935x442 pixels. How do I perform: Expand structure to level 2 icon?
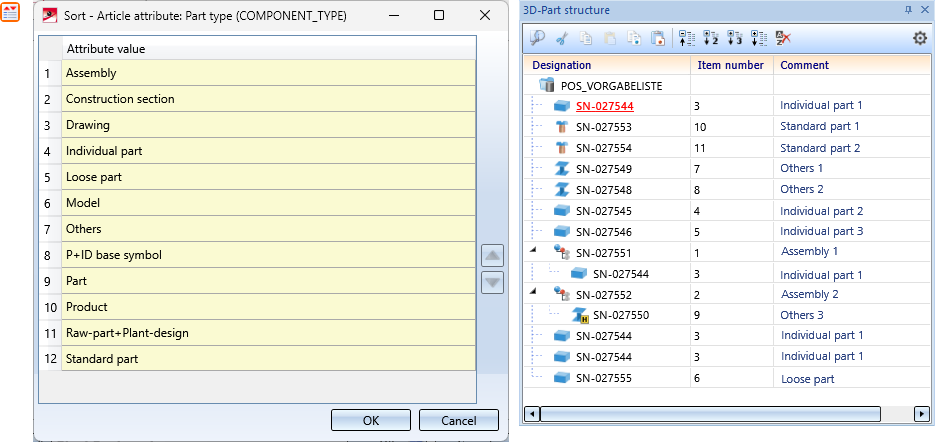[x=711, y=38]
